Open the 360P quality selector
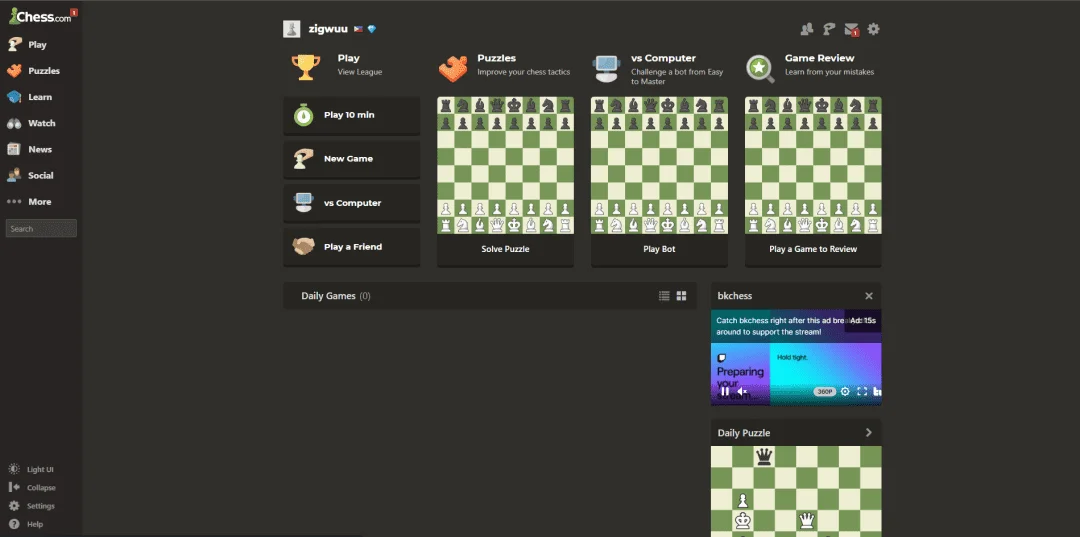1080x537 pixels. 824,391
